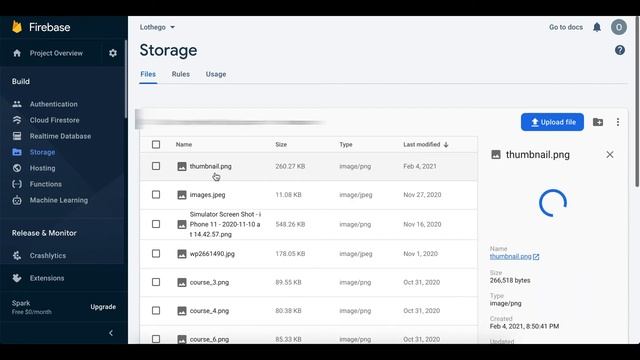Click the wp2661490.jpg file name
The height and width of the screenshot is (360, 640).
coord(212,254)
